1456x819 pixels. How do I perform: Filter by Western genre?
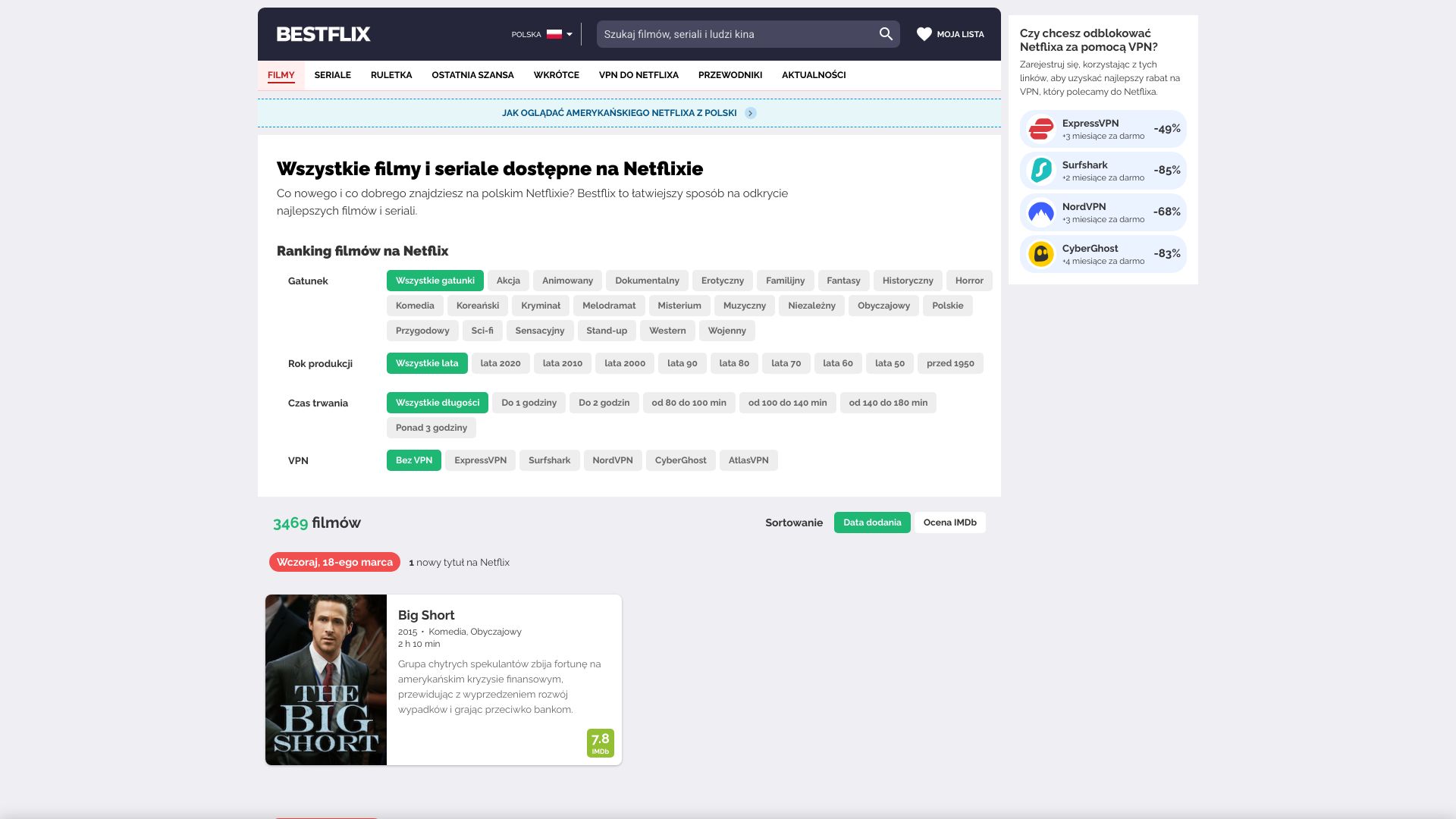(667, 331)
